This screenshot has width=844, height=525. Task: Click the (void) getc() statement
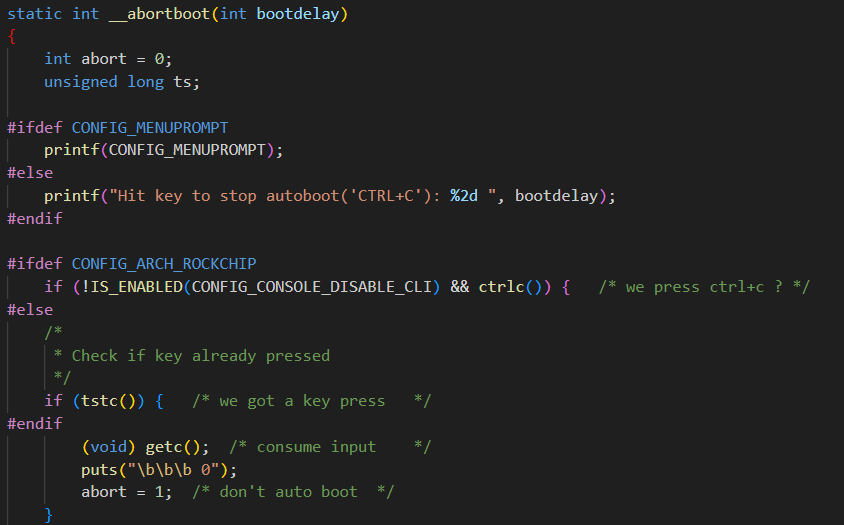click(145, 447)
